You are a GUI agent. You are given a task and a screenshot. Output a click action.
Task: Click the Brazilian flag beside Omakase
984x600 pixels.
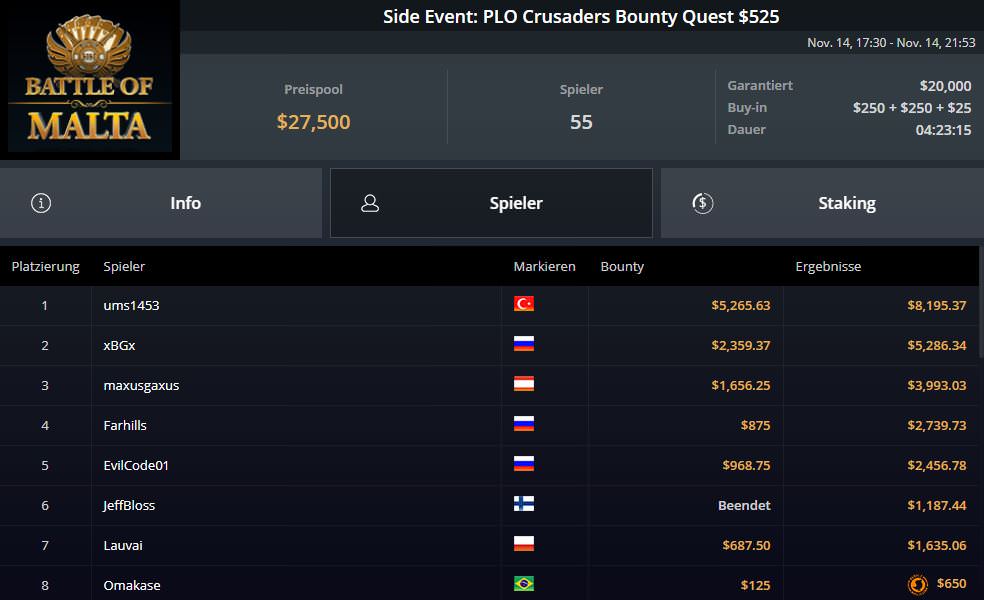524,584
